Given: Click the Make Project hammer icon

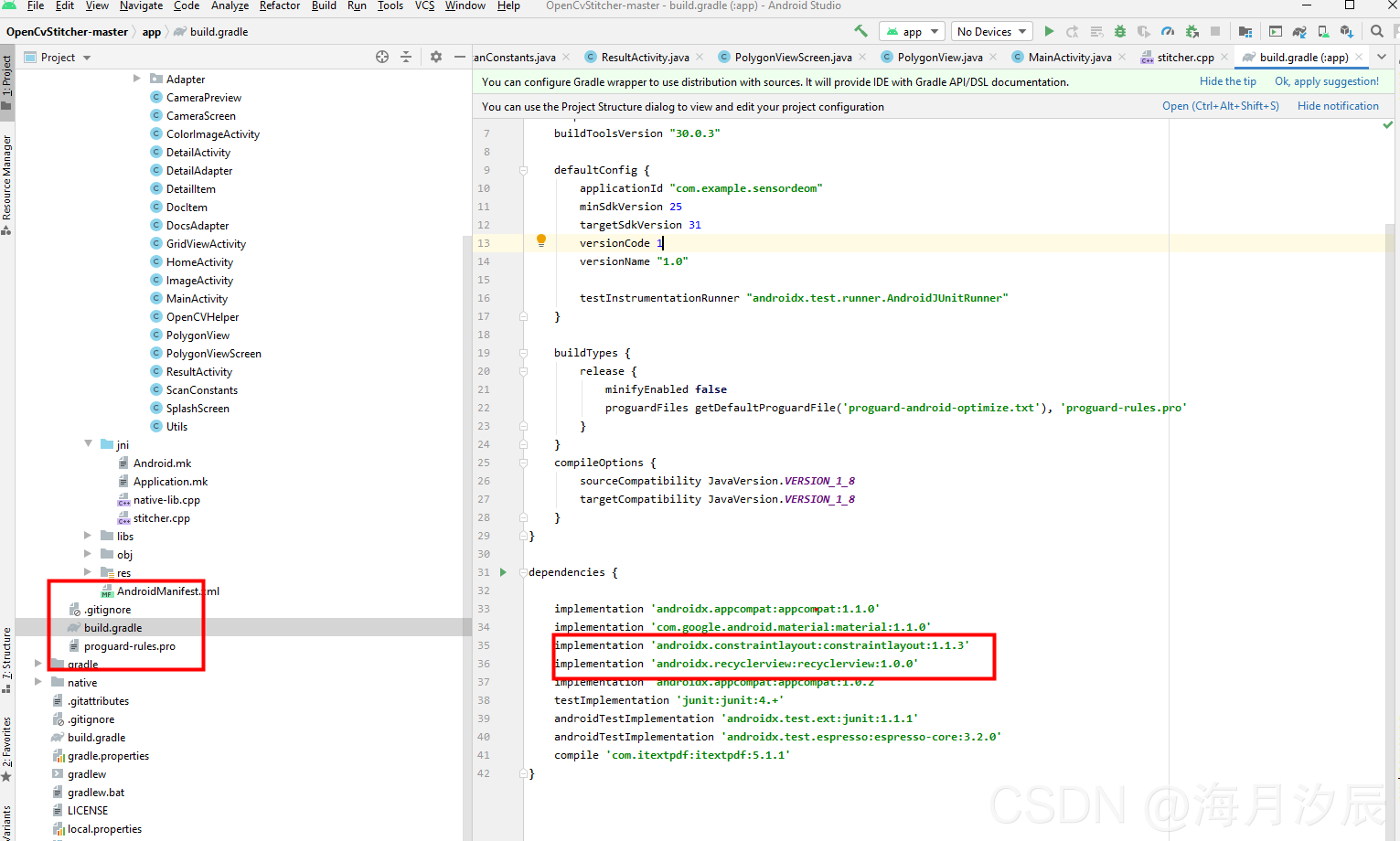Looking at the screenshot, I should (x=860, y=31).
